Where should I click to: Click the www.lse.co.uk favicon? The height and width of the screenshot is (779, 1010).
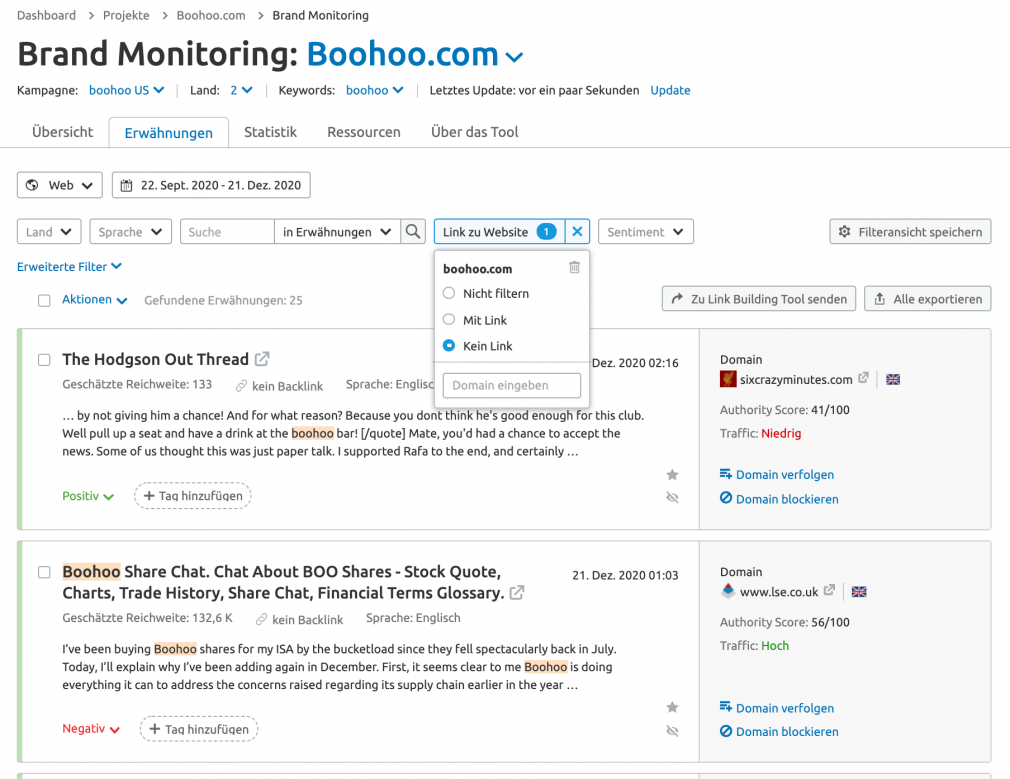pyautogui.click(x=728, y=591)
